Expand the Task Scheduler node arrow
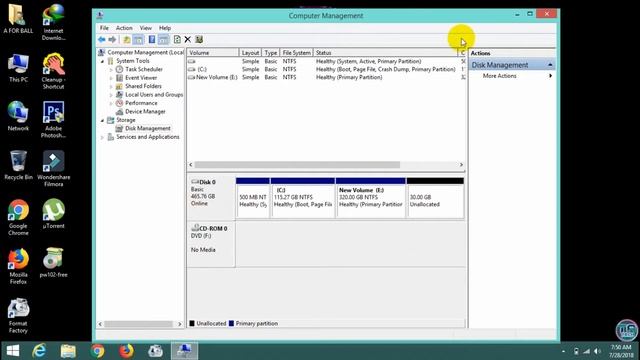This screenshot has height=360, width=640. [111, 70]
